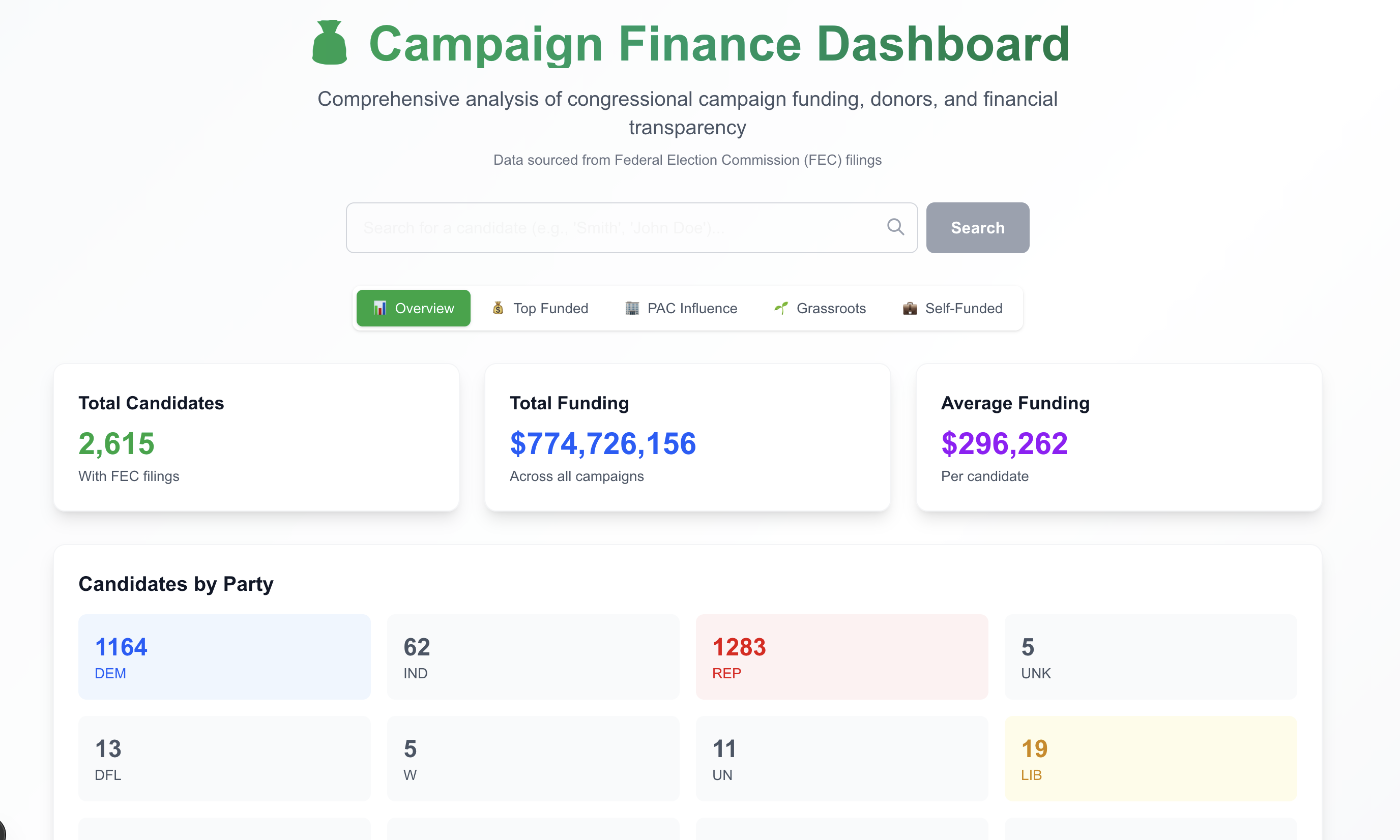Image resolution: width=1400 pixels, height=840 pixels.
Task: Click the money bag logo icon
Action: tap(329, 44)
